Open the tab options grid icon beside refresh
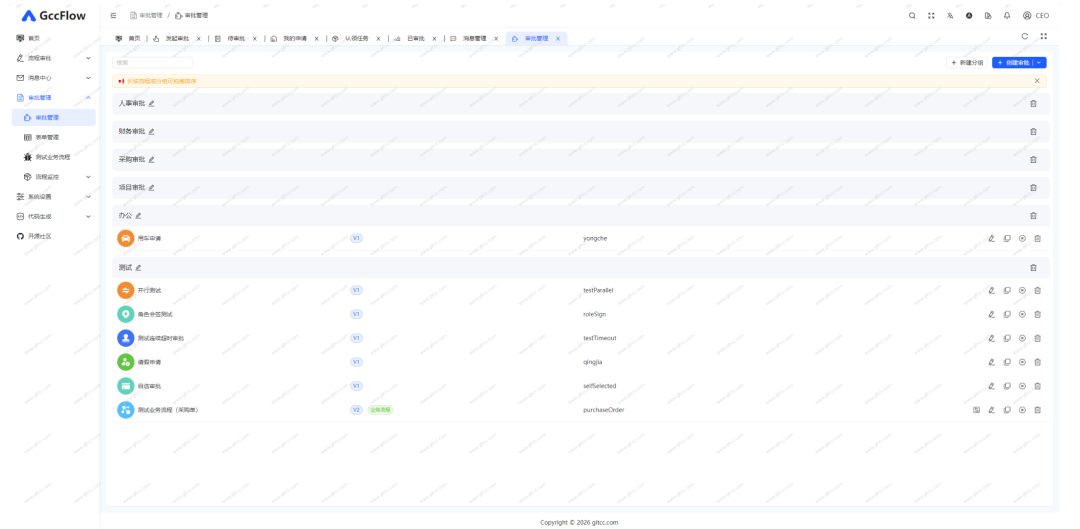The width and height of the screenshot is (1080, 529). (1043, 37)
